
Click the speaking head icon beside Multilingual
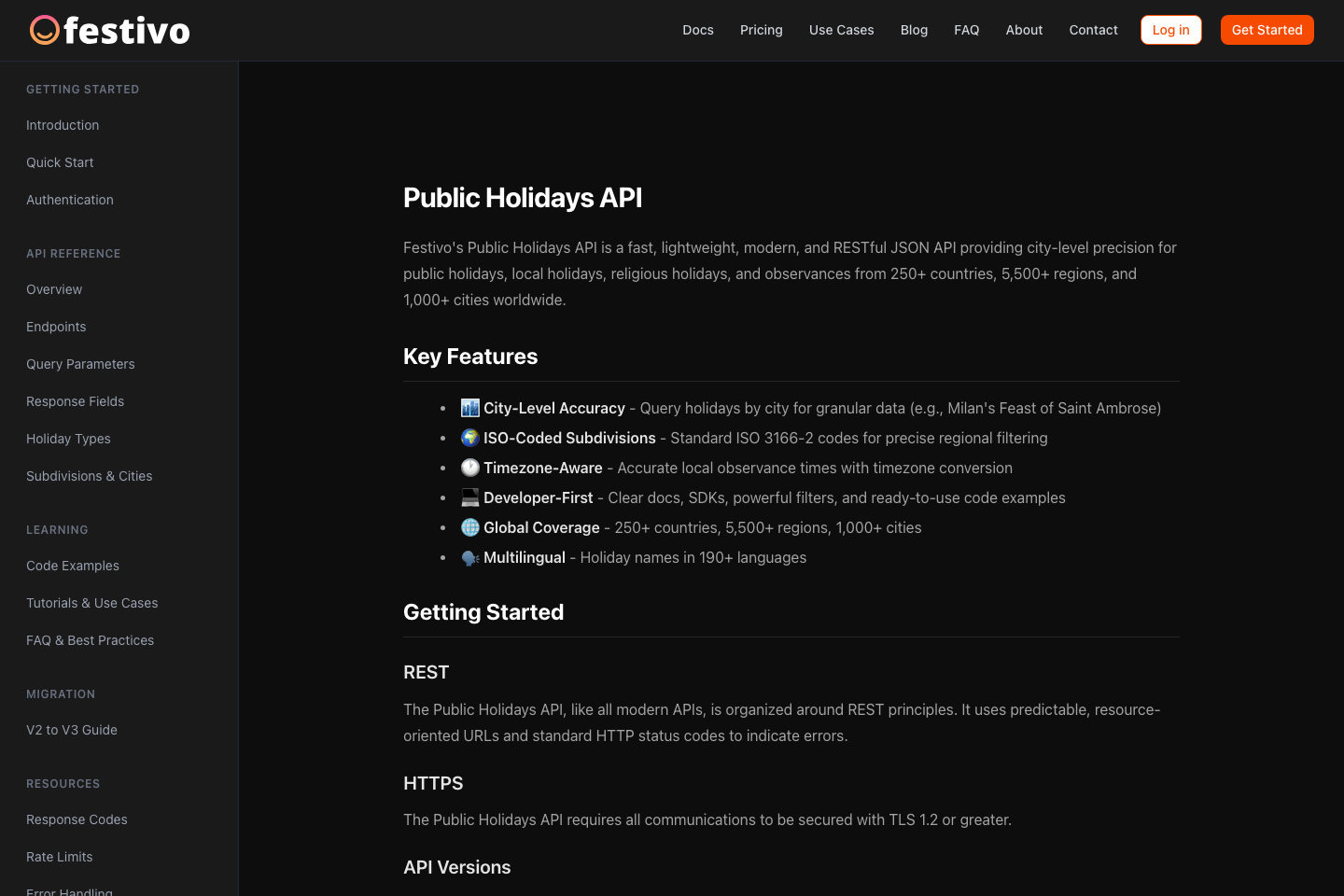469,557
